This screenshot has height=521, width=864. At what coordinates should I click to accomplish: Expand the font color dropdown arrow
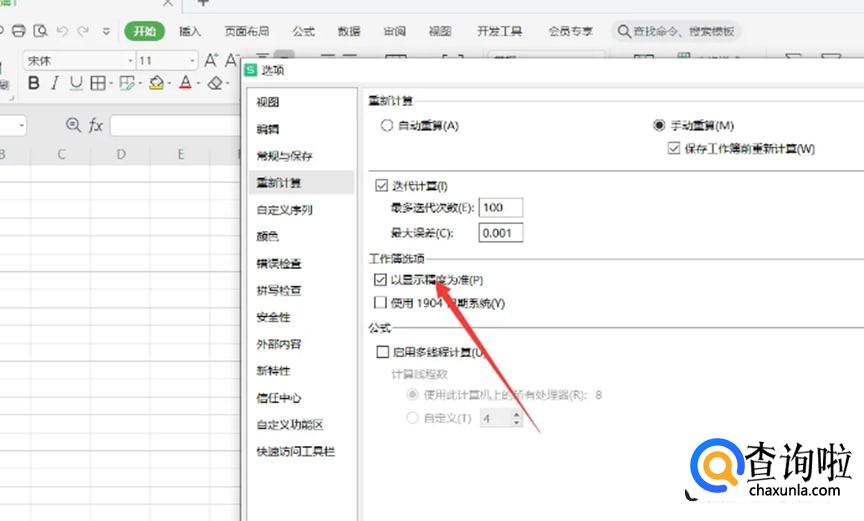click(198, 84)
